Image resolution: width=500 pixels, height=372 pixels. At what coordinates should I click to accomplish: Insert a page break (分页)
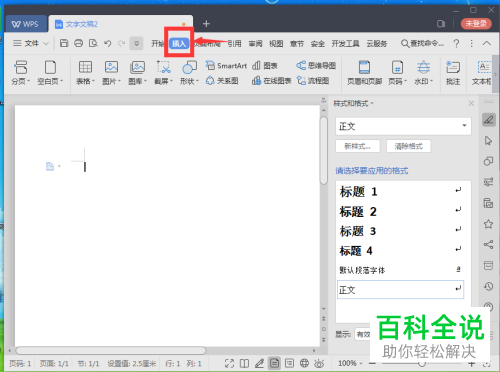21,72
